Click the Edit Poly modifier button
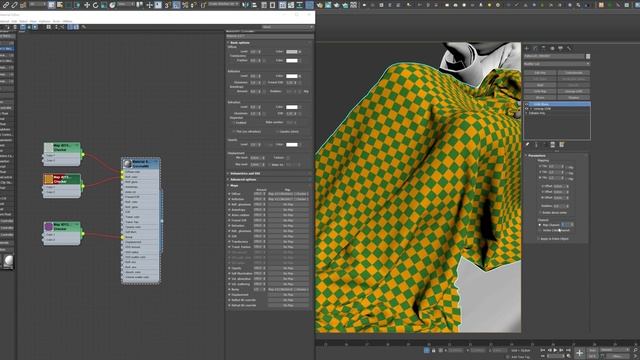The height and width of the screenshot is (360, 640). point(540,73)
